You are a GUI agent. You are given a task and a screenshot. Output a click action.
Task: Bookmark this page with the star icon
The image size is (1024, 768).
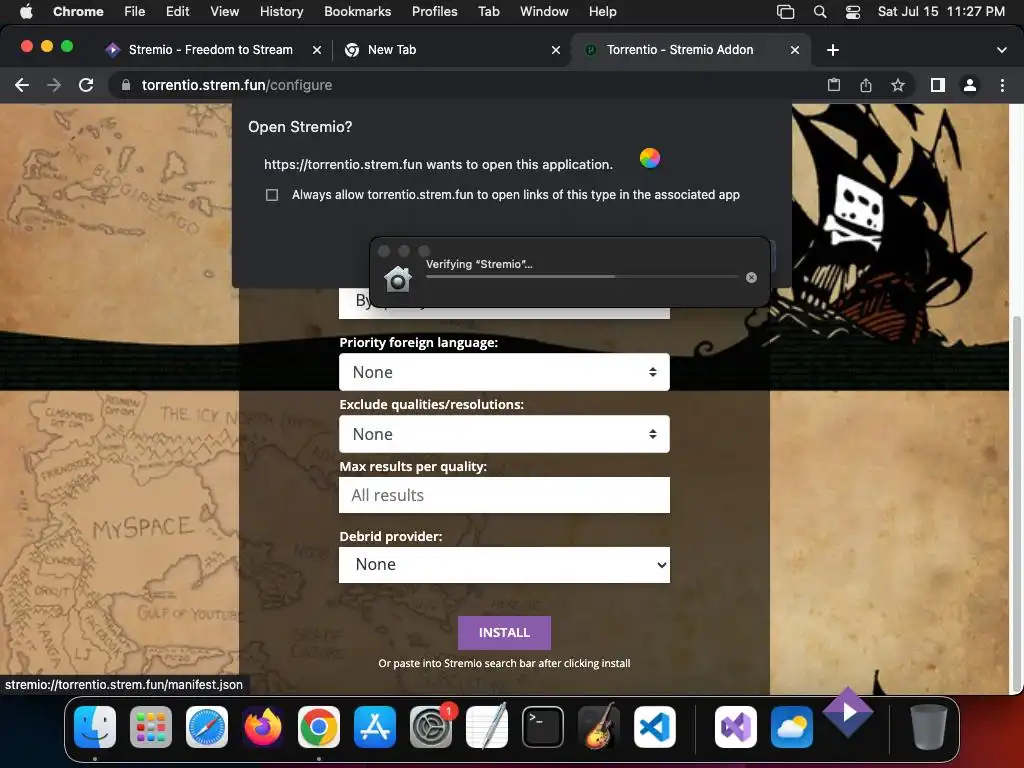[x=898, y=85]
